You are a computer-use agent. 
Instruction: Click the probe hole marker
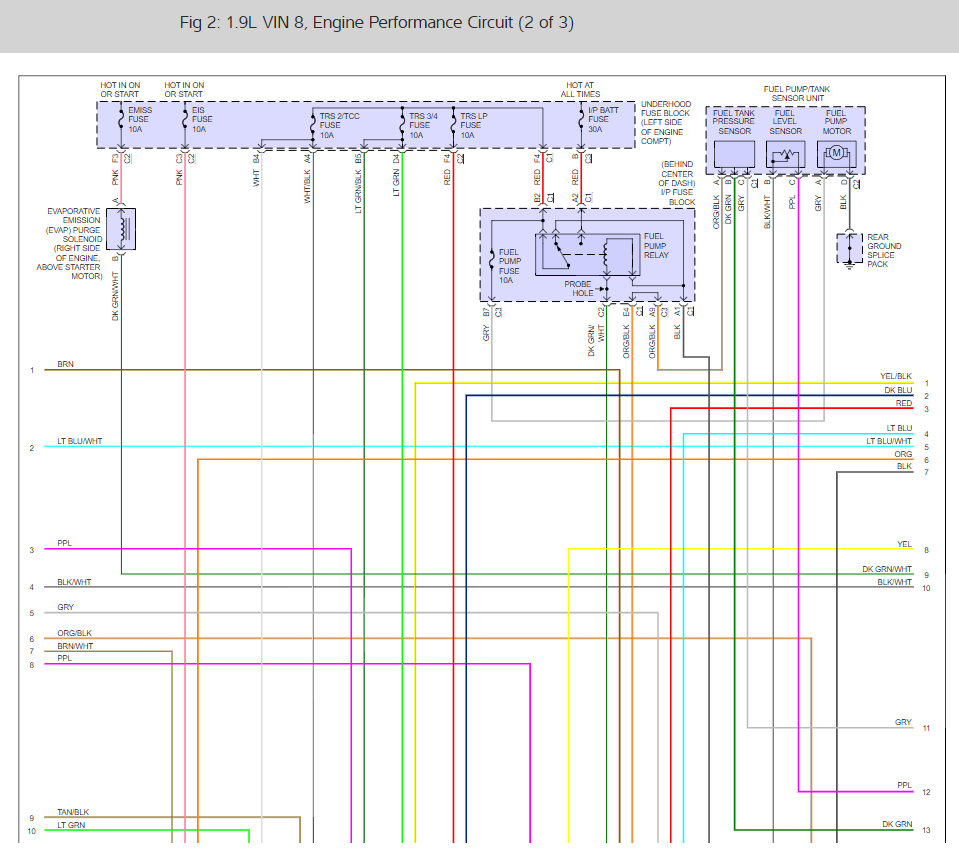pyautogui.click(x=603, y=289)
